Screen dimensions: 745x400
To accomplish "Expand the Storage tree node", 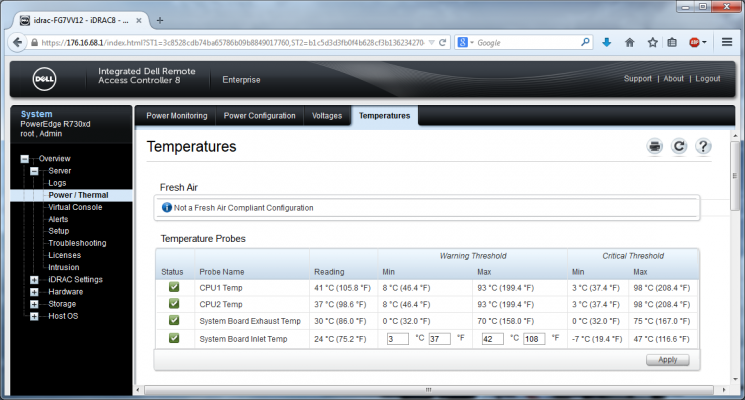I will coord(34,304).
